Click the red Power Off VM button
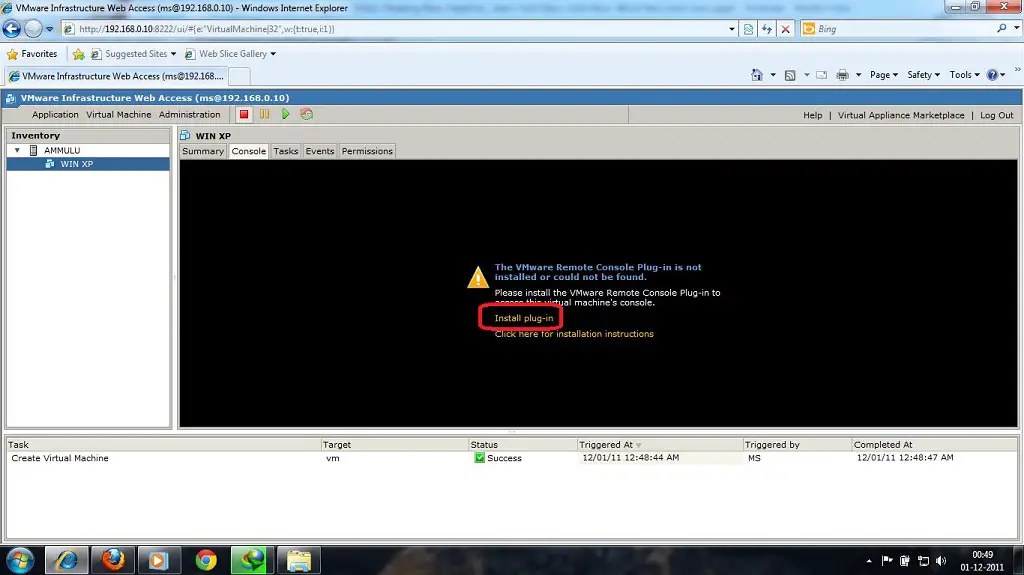 click(x=244, y=114)
